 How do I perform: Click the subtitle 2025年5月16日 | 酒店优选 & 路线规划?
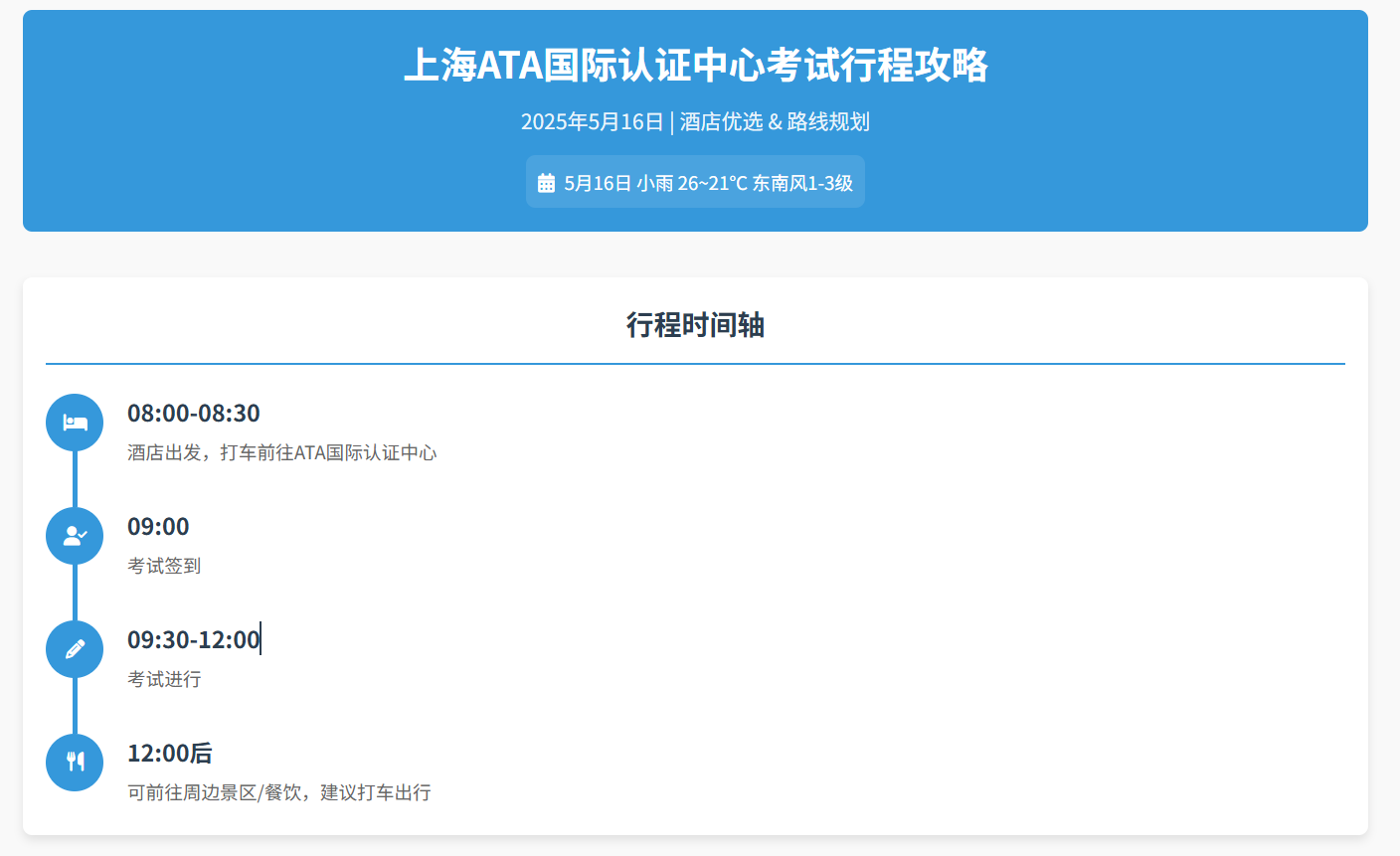pos(695,121)
